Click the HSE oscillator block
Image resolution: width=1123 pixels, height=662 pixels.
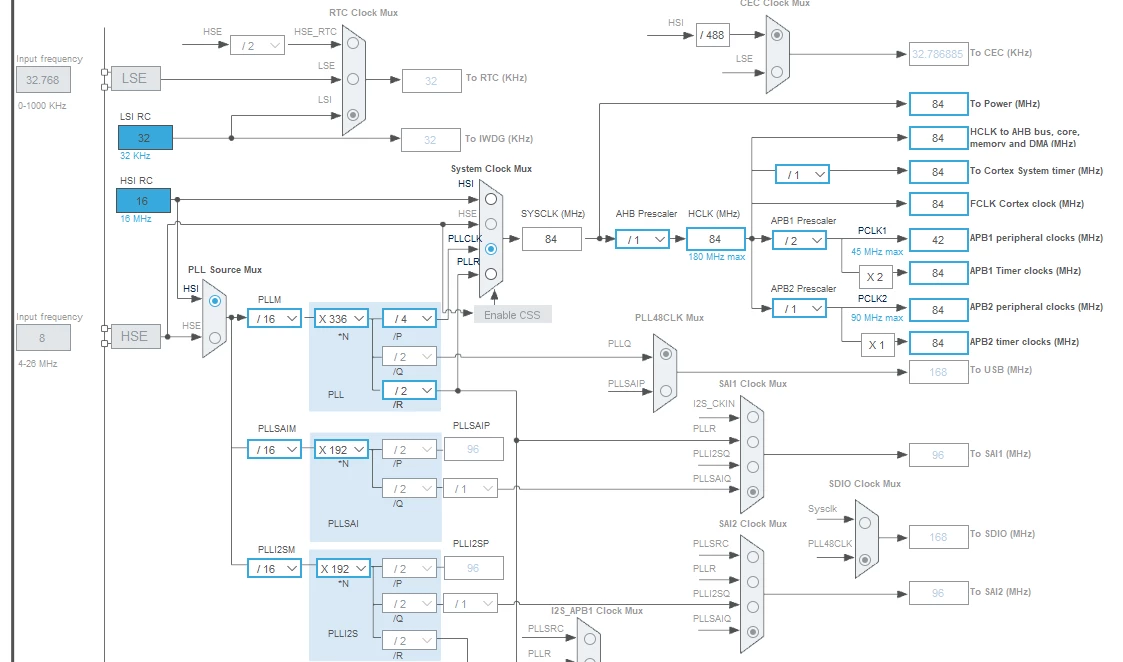pyautogui.click(x=135, y=336)
